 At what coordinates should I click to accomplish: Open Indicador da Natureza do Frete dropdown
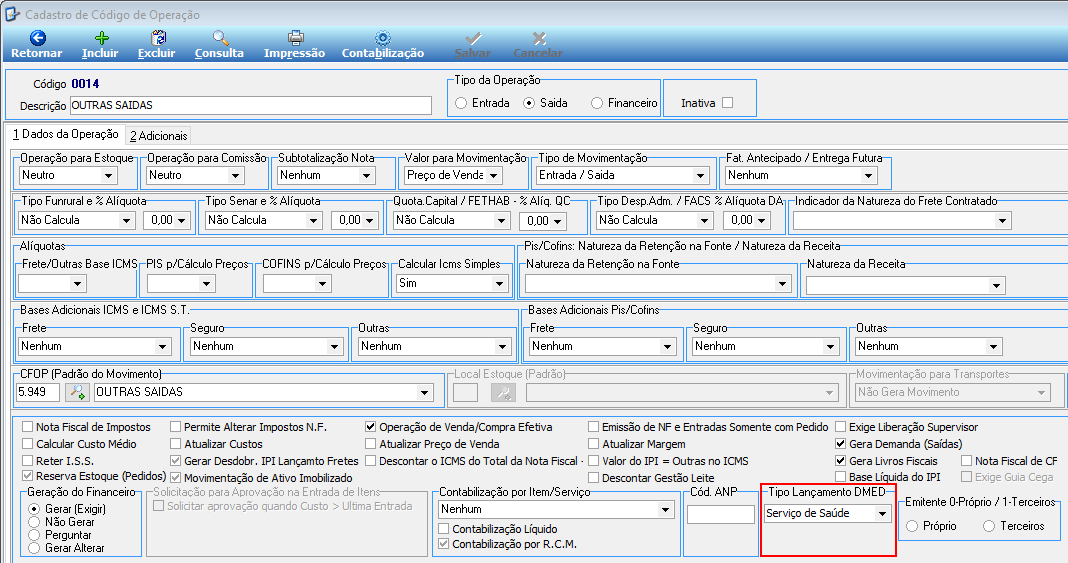point(1002,221)
